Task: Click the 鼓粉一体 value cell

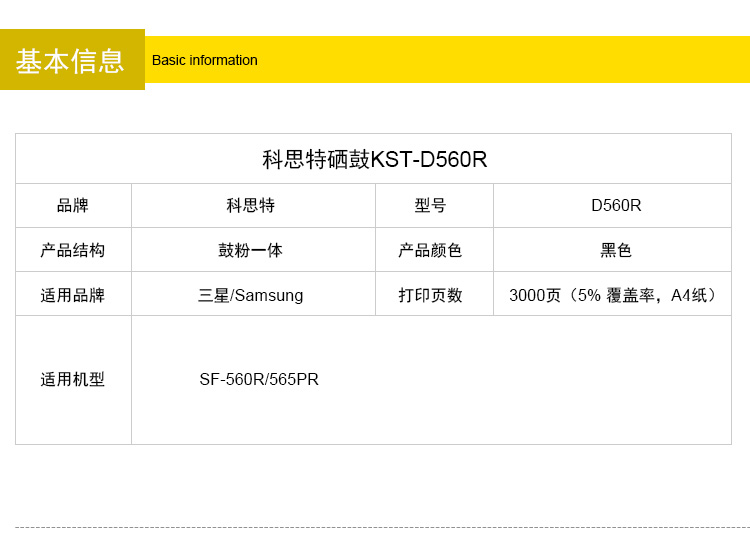Action: click(x=251, y=250)
